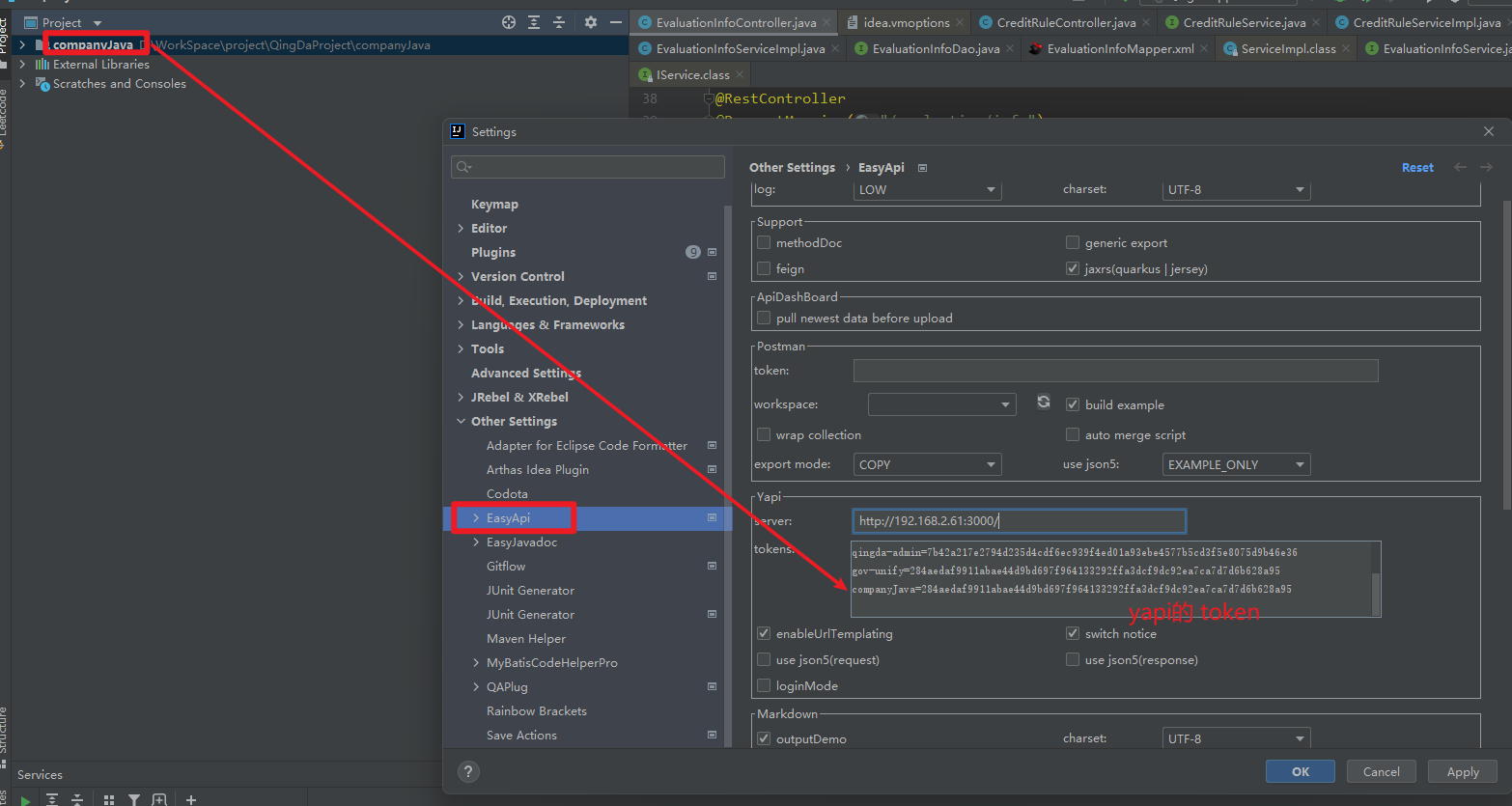Click the Cancel button
Viewport: 1512px width, 806px height.
click(1381, 771)
